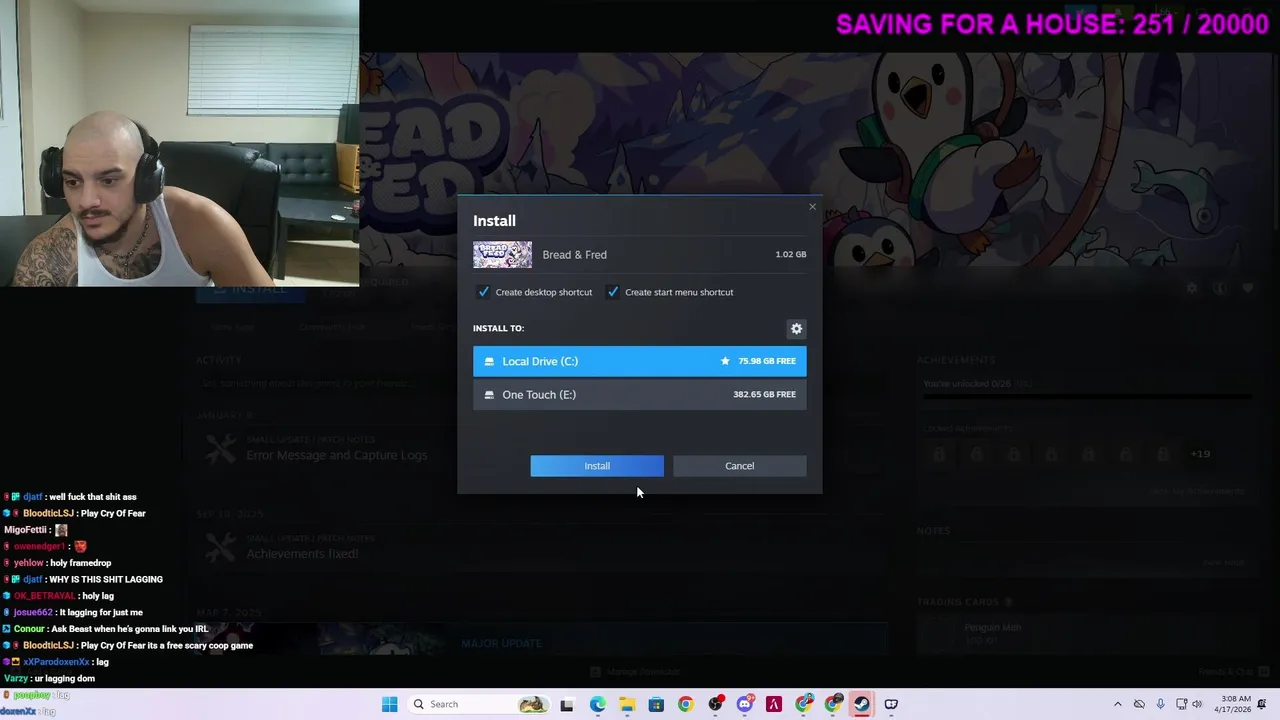Image resolution: width=1280 pixels, height=720 pixels.
Task: Click the Bread & Fred game thumbnail
Action: coord(502,255)
